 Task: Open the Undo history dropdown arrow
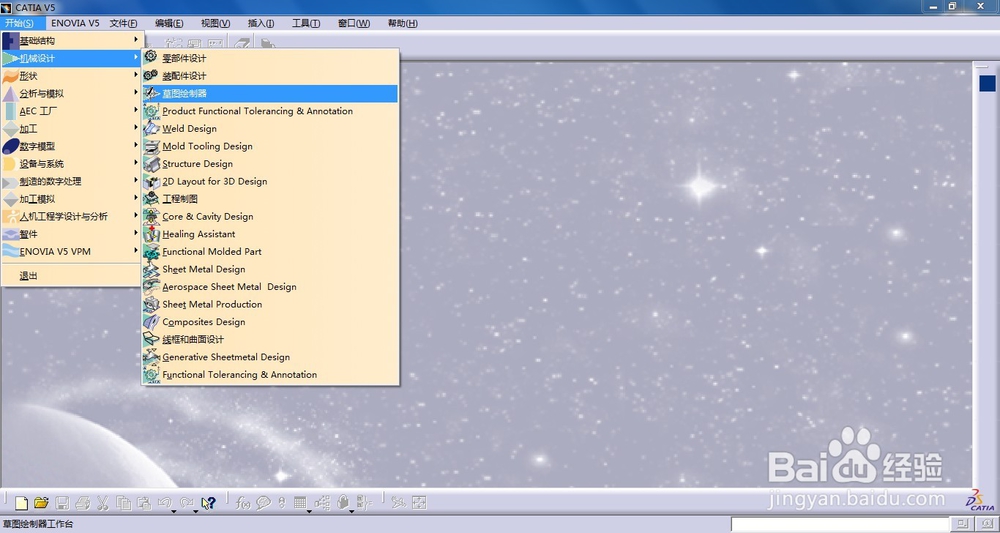[x=173, y=510]
